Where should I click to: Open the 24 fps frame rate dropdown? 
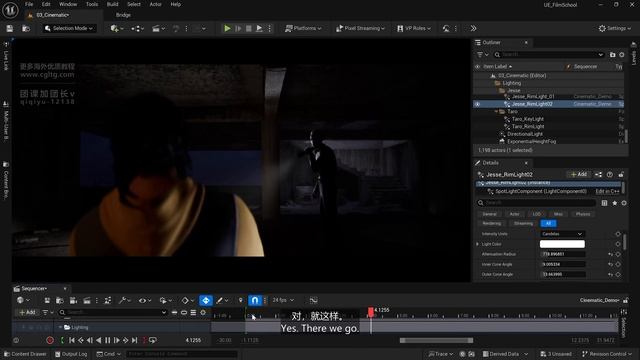click(x=283, y=300)
